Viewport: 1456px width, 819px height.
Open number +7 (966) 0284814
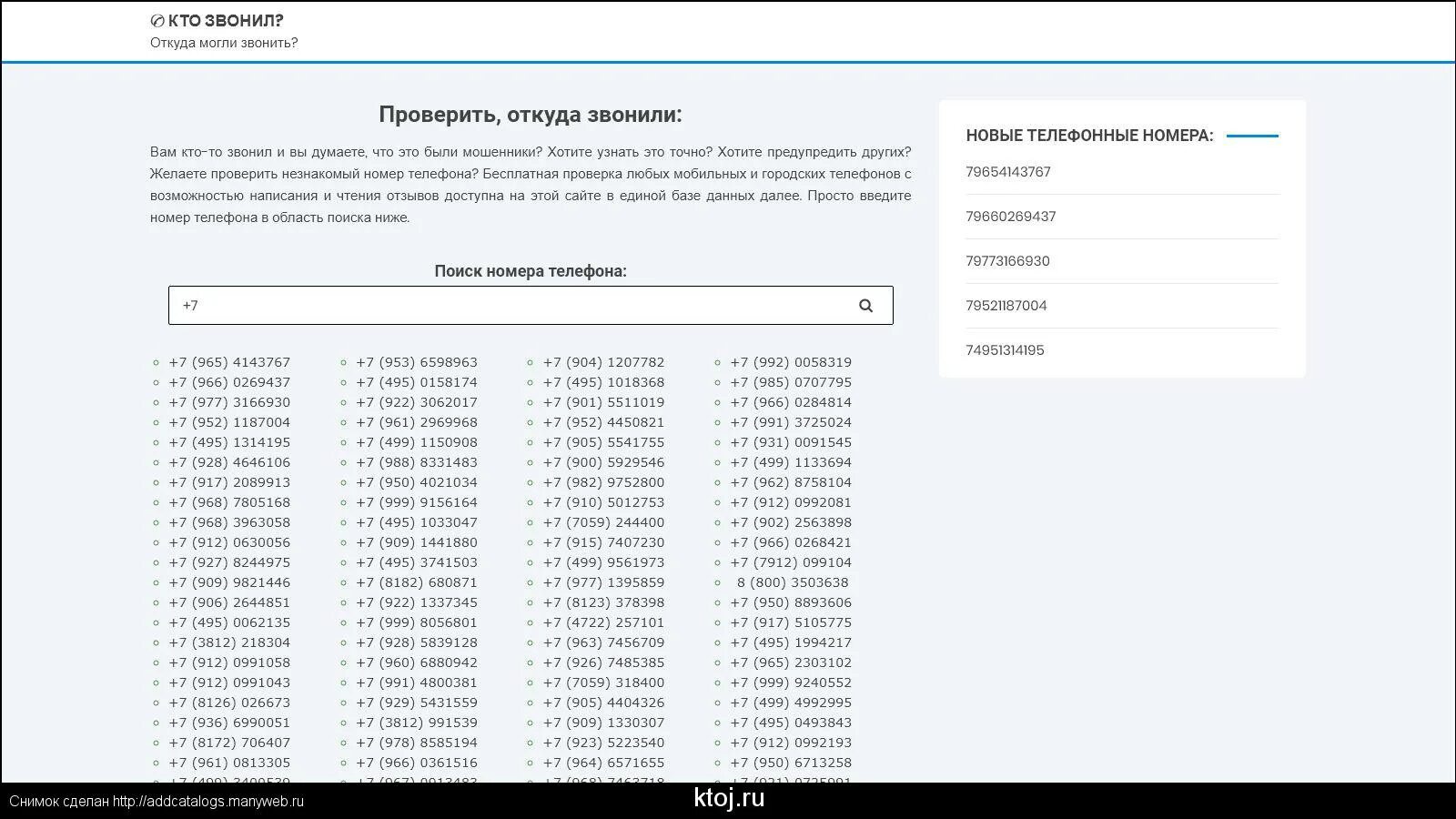[791, 402]
